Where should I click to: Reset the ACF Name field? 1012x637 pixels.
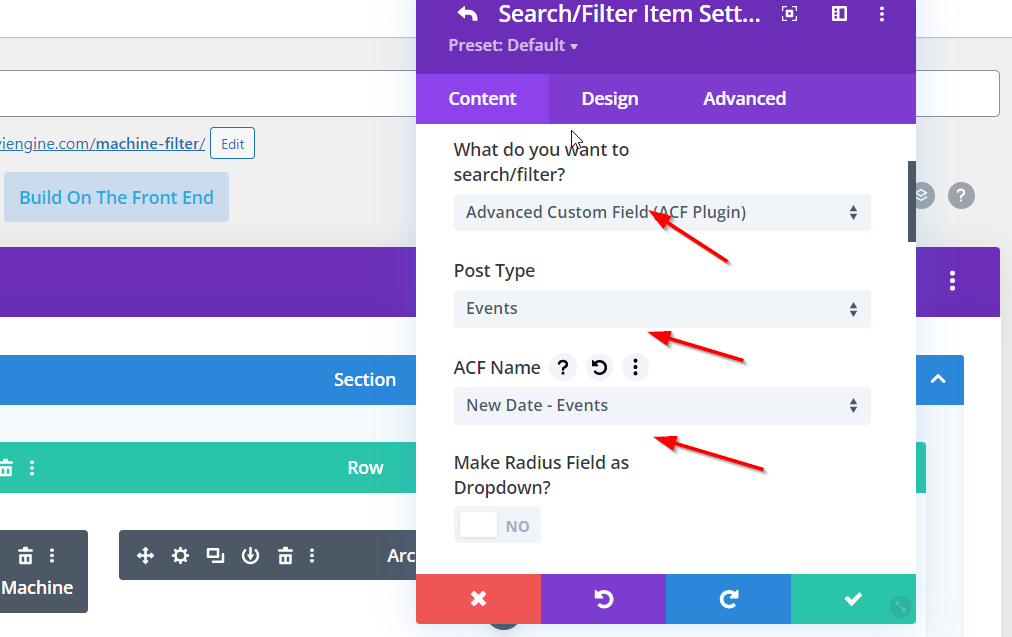599,368
